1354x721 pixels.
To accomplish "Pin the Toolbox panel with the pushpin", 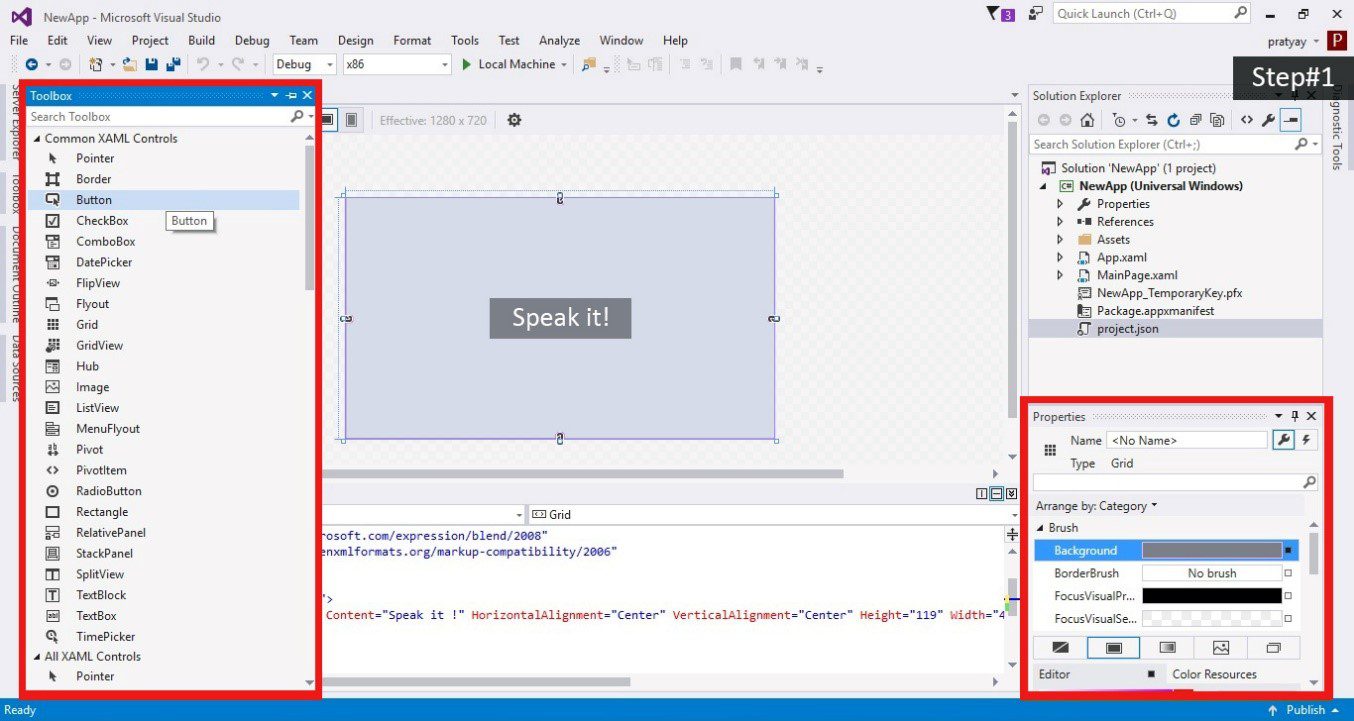I will [x=291, y=95].
